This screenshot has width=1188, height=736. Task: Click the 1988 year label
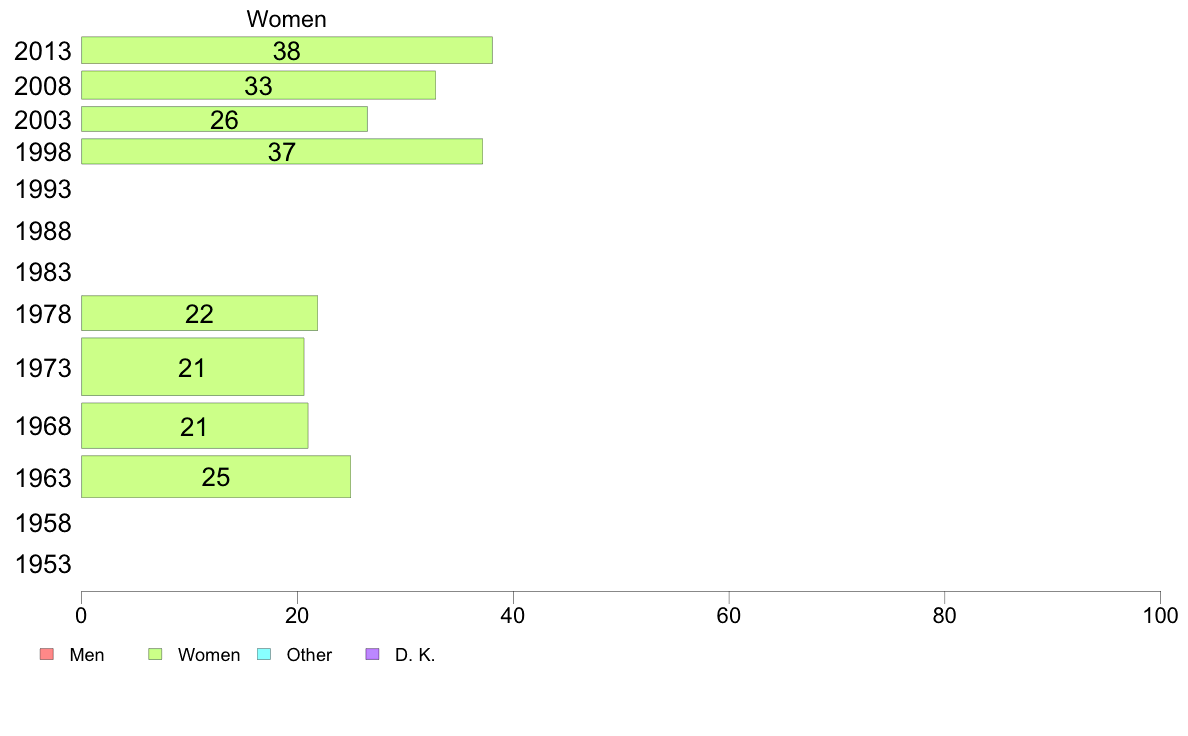[43, 231]
